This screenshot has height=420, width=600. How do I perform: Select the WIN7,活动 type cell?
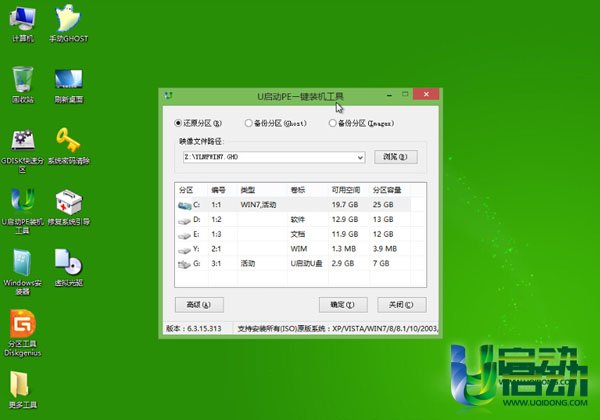258,205
